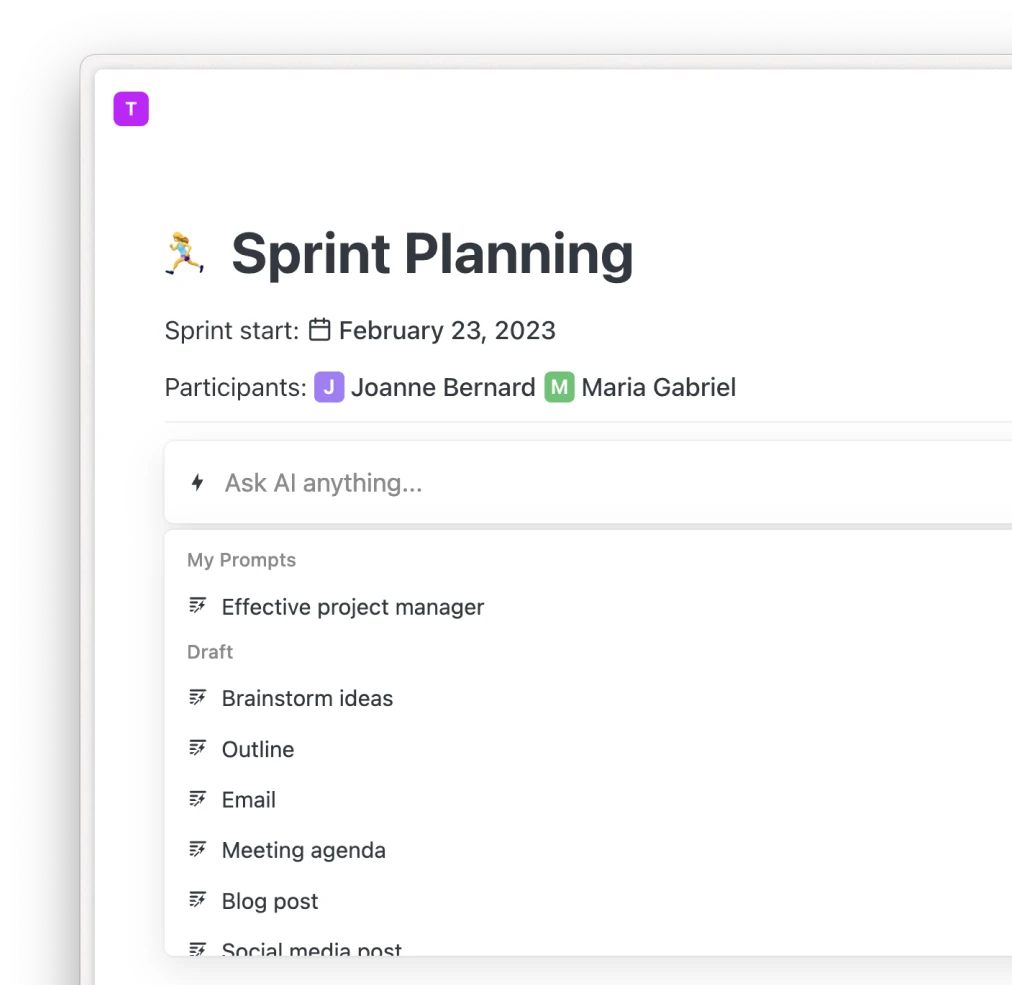Click the prompt icon beside Effective project manager

[198, 605]
